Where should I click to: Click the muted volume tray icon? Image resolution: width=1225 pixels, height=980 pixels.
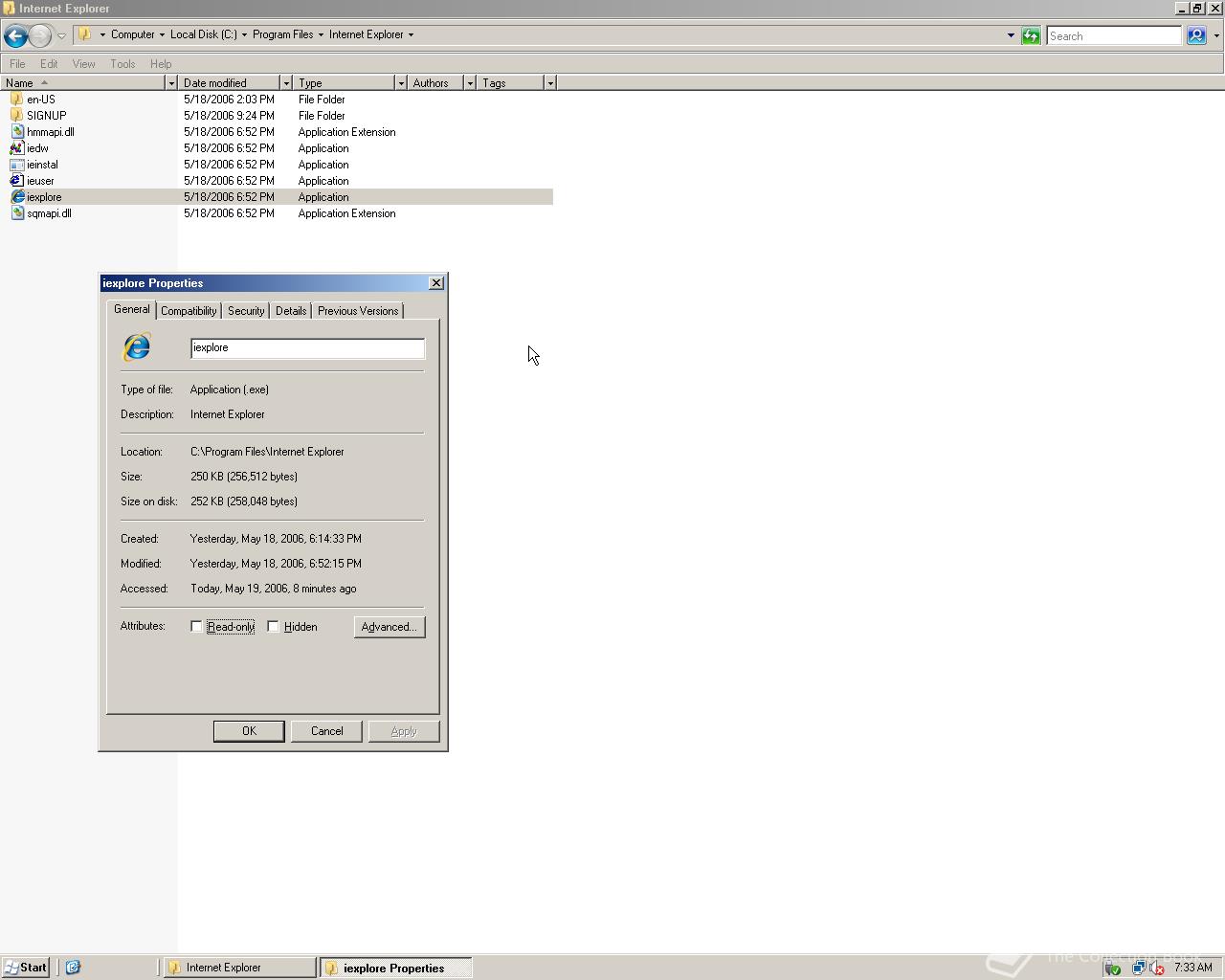[1156, 969]
